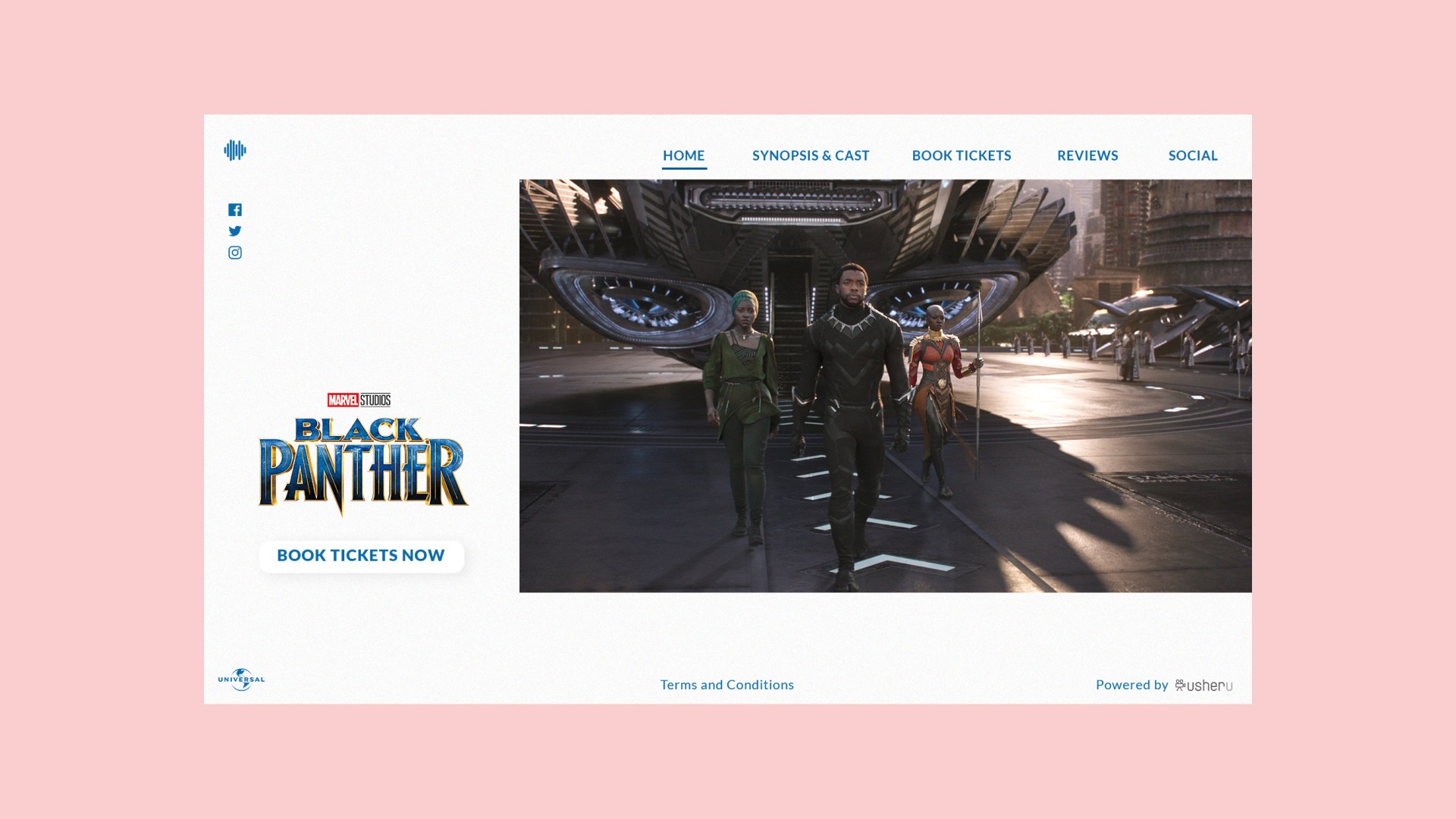Click the Universal globe logo
This screenshot has width=1456, height=819.
(241, 679)
